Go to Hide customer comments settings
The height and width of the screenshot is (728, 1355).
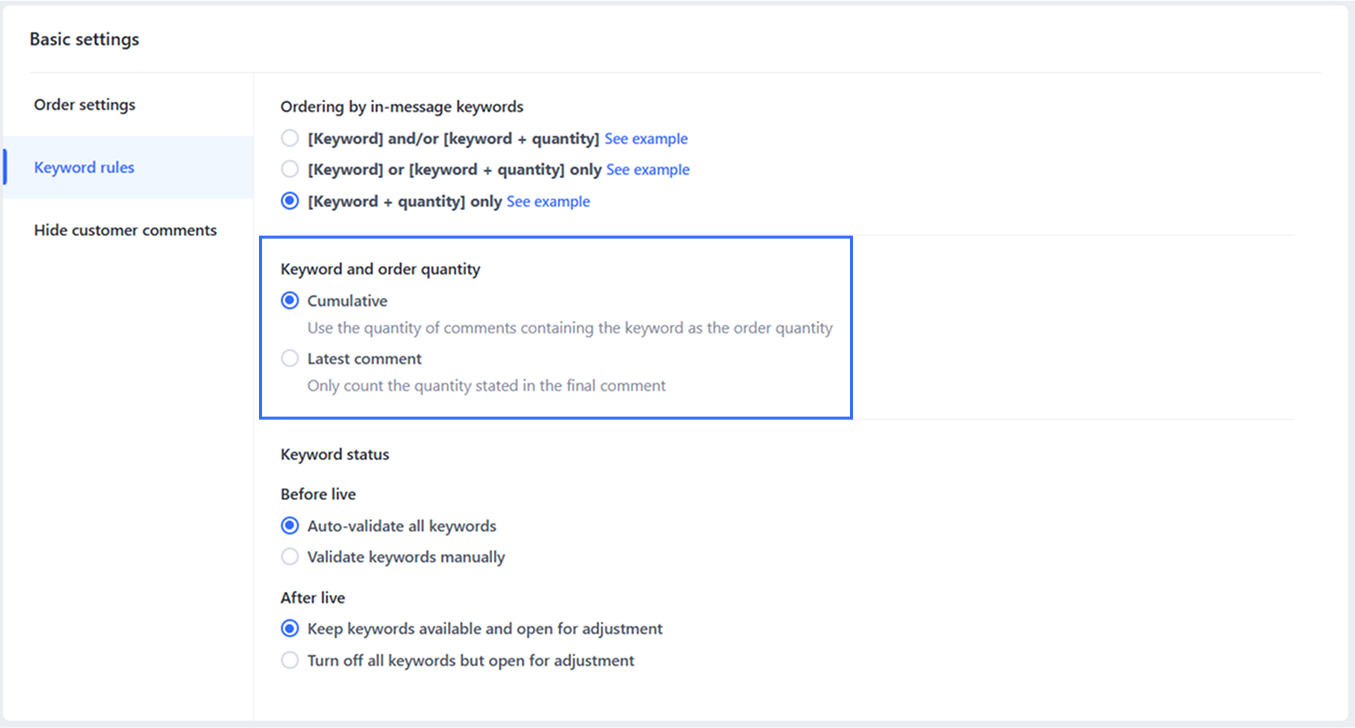125,231
